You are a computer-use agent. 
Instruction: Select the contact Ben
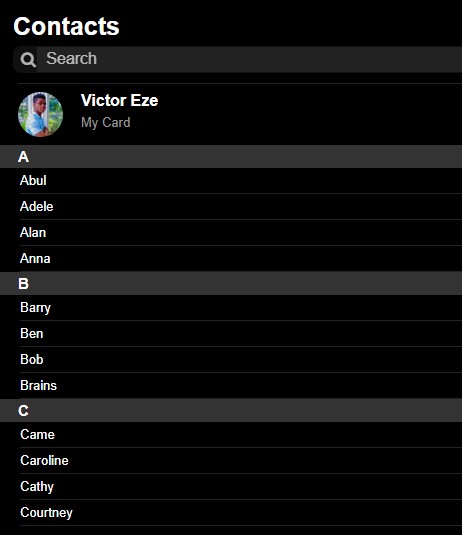(241, 333)
